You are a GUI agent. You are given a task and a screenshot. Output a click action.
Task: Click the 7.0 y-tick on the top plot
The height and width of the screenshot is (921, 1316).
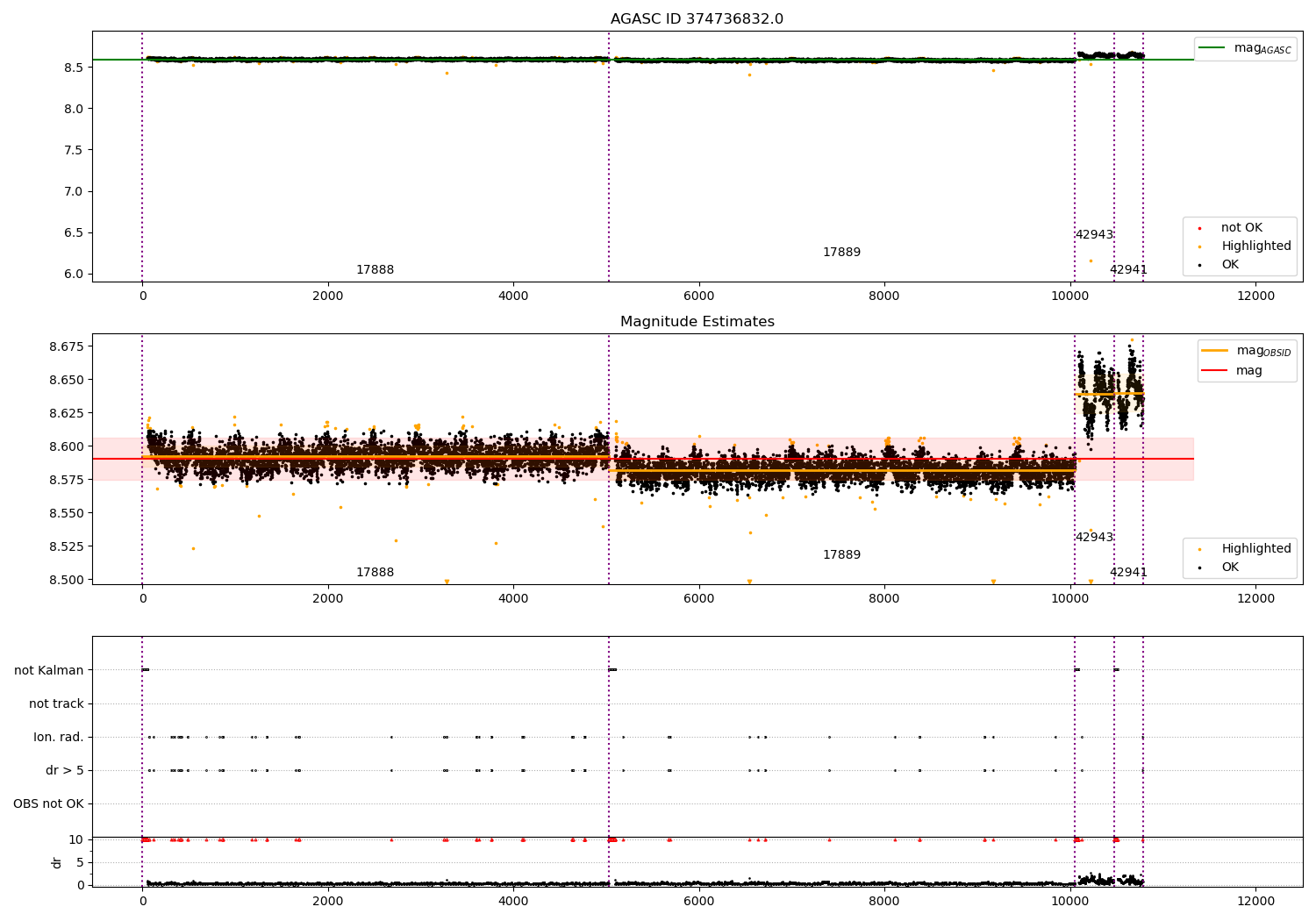pos(74,192)
